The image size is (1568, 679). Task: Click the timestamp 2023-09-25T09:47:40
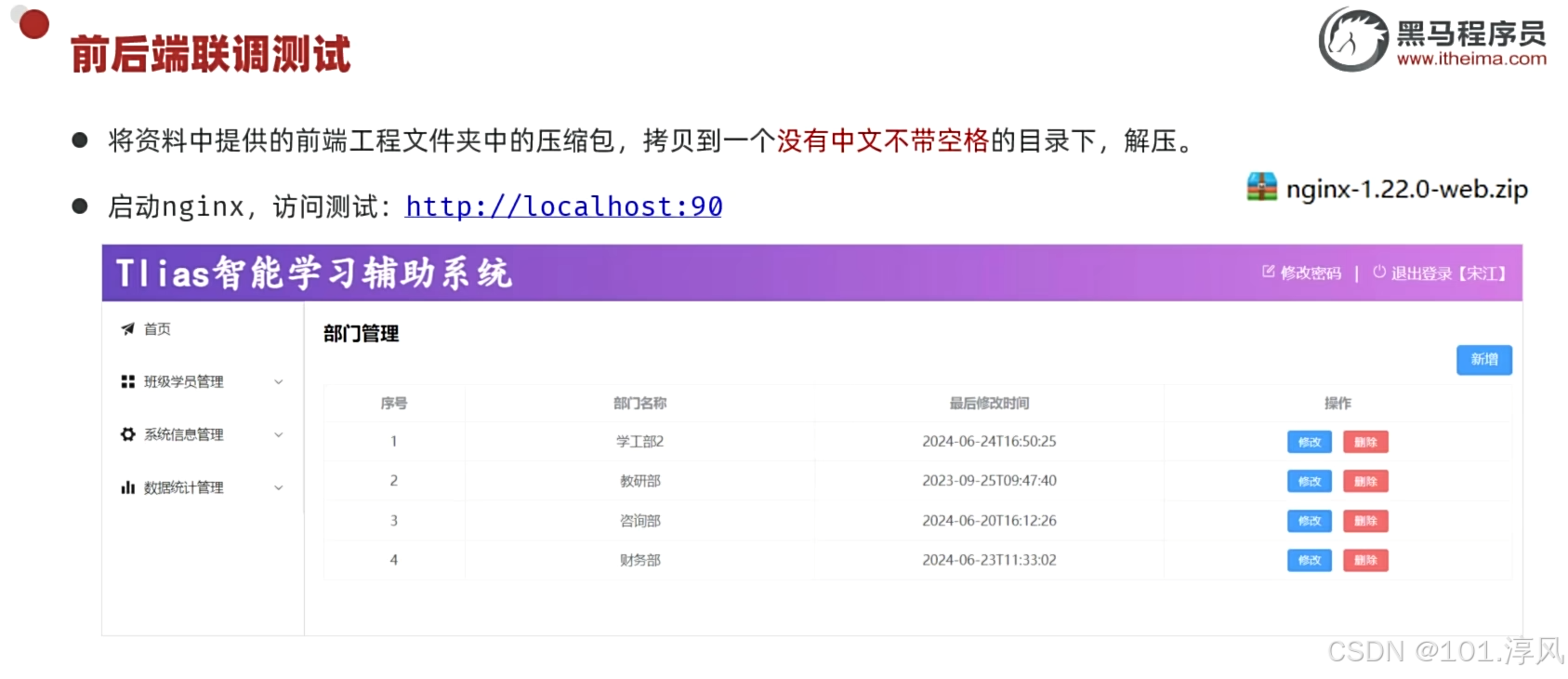[x=989, y=481]
